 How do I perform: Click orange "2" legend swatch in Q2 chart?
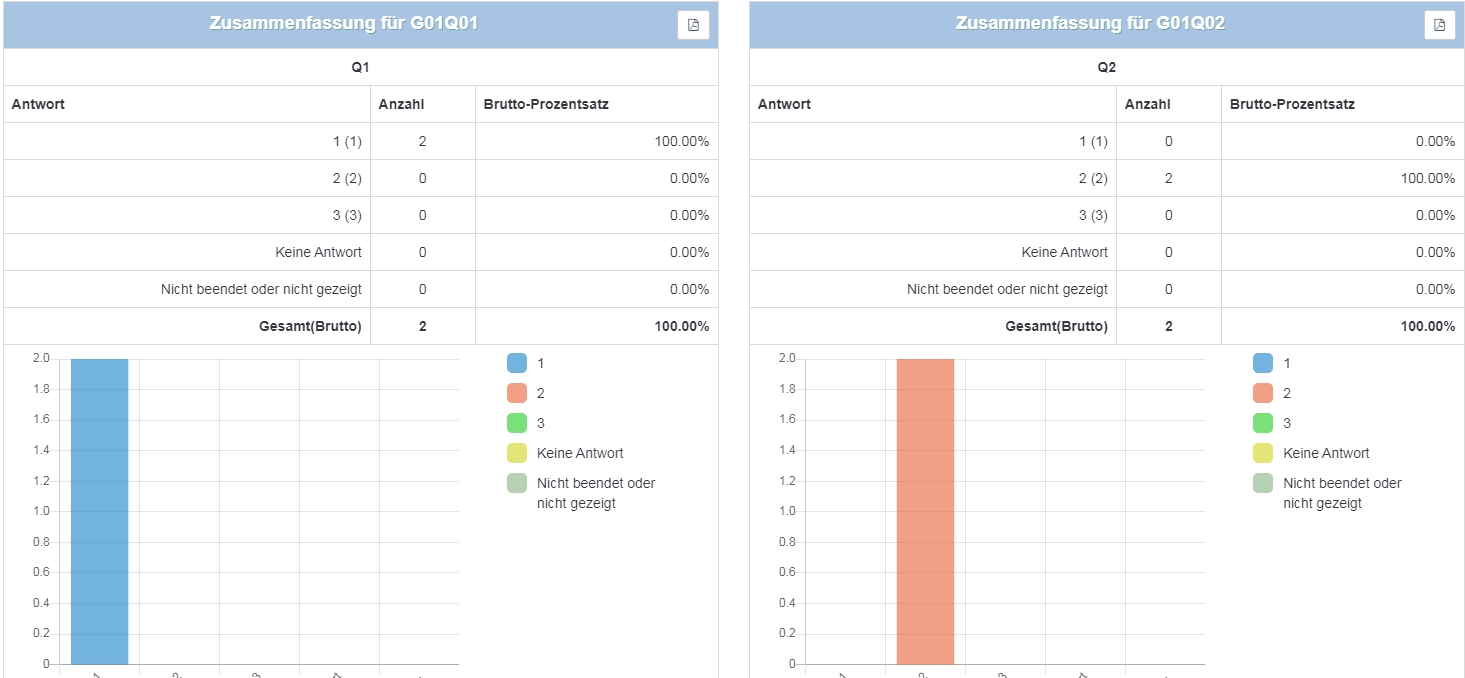pos(1262,393)
